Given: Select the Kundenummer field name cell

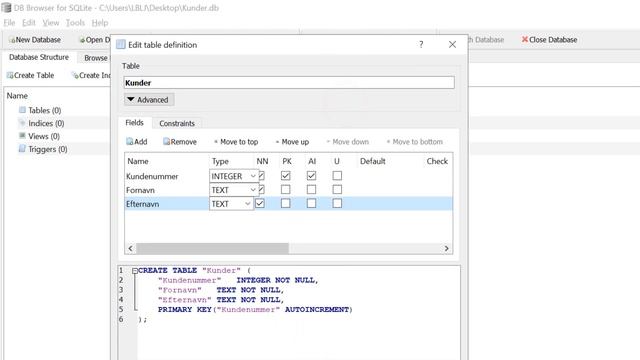Looking at the screenshot, I should pos(167,176).
